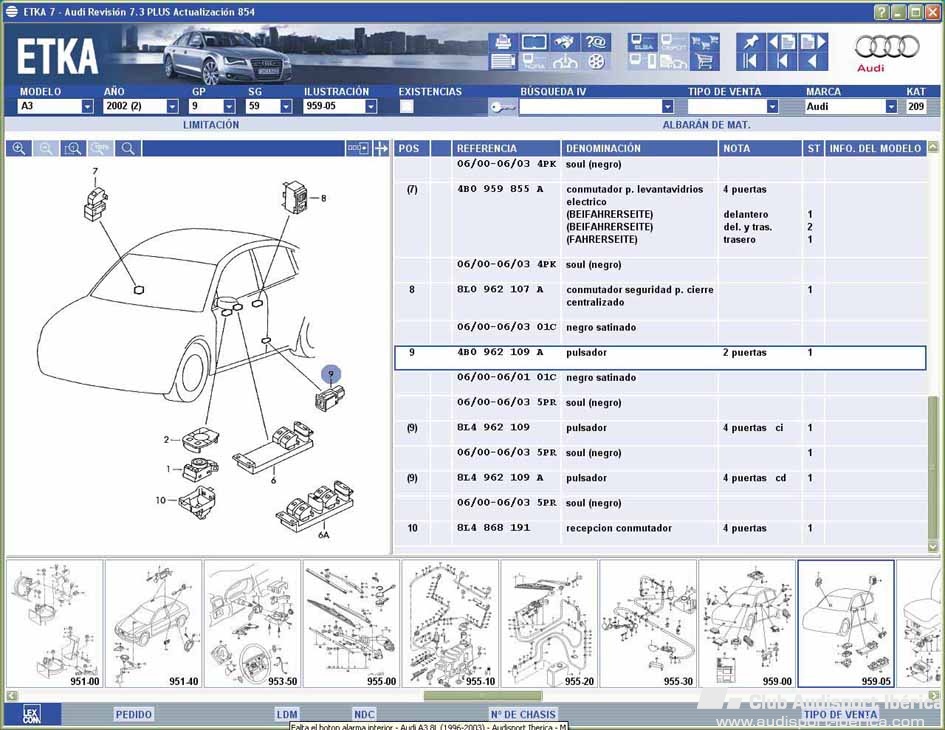This screenshot has width=945, height=730.
Task: Click the parts list scroll up arrow
Action: pyautogui.click(x=933, y=146)
